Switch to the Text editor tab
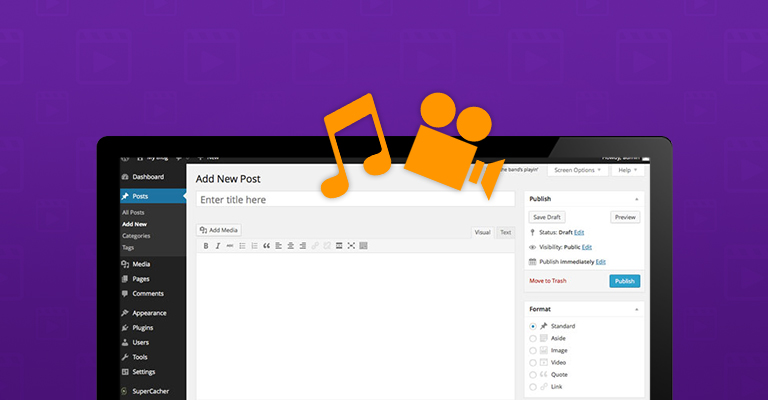Image resolution: width=768 pixels, height=400 pixels. point(505,233)
